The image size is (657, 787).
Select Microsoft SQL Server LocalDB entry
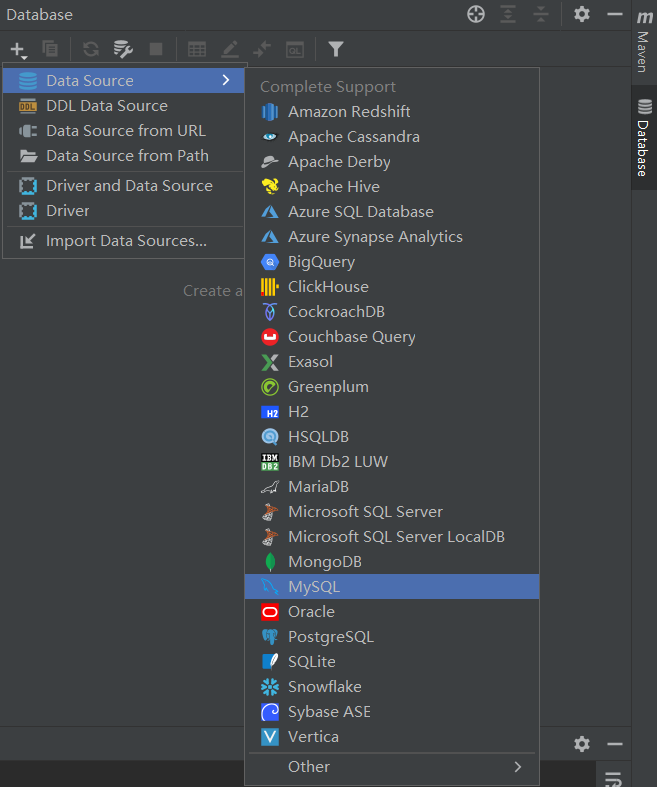pos(392,537)
